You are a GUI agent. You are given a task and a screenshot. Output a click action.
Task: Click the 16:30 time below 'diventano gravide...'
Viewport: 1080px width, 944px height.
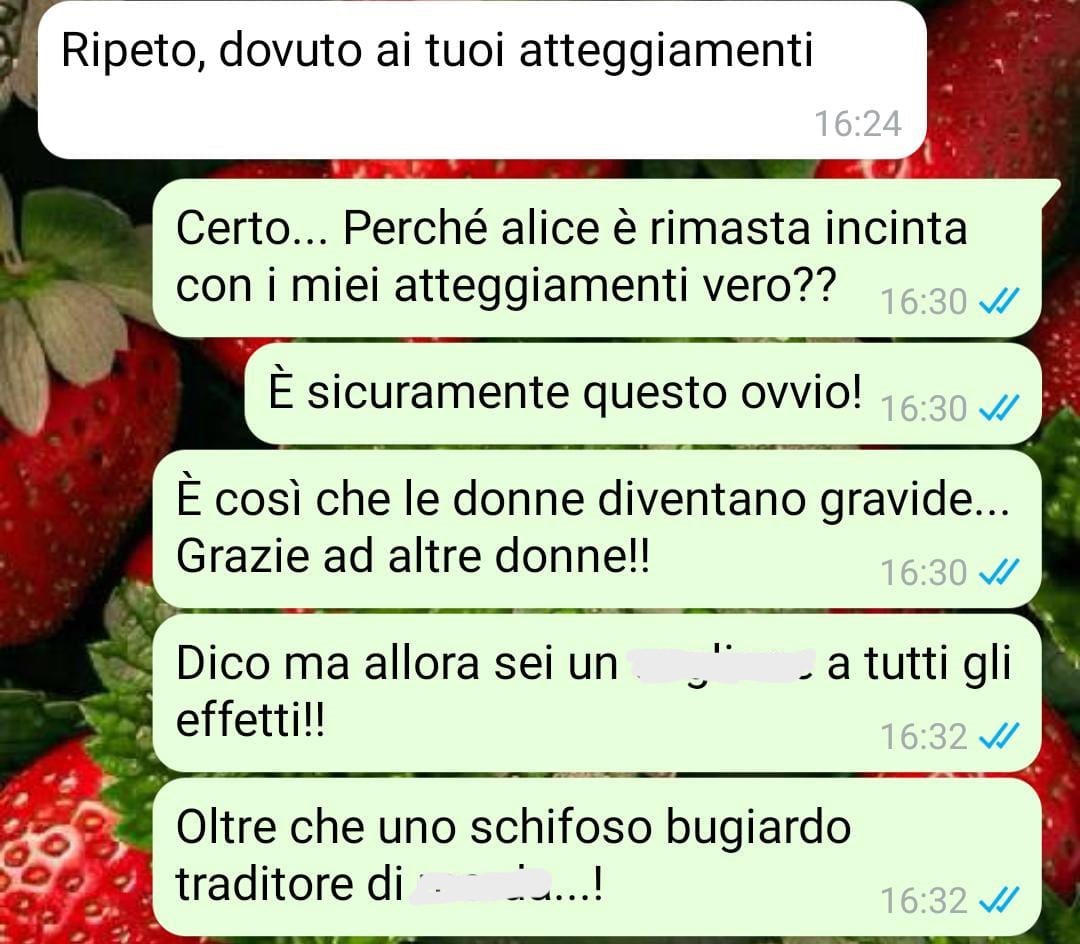coord(924,573)
